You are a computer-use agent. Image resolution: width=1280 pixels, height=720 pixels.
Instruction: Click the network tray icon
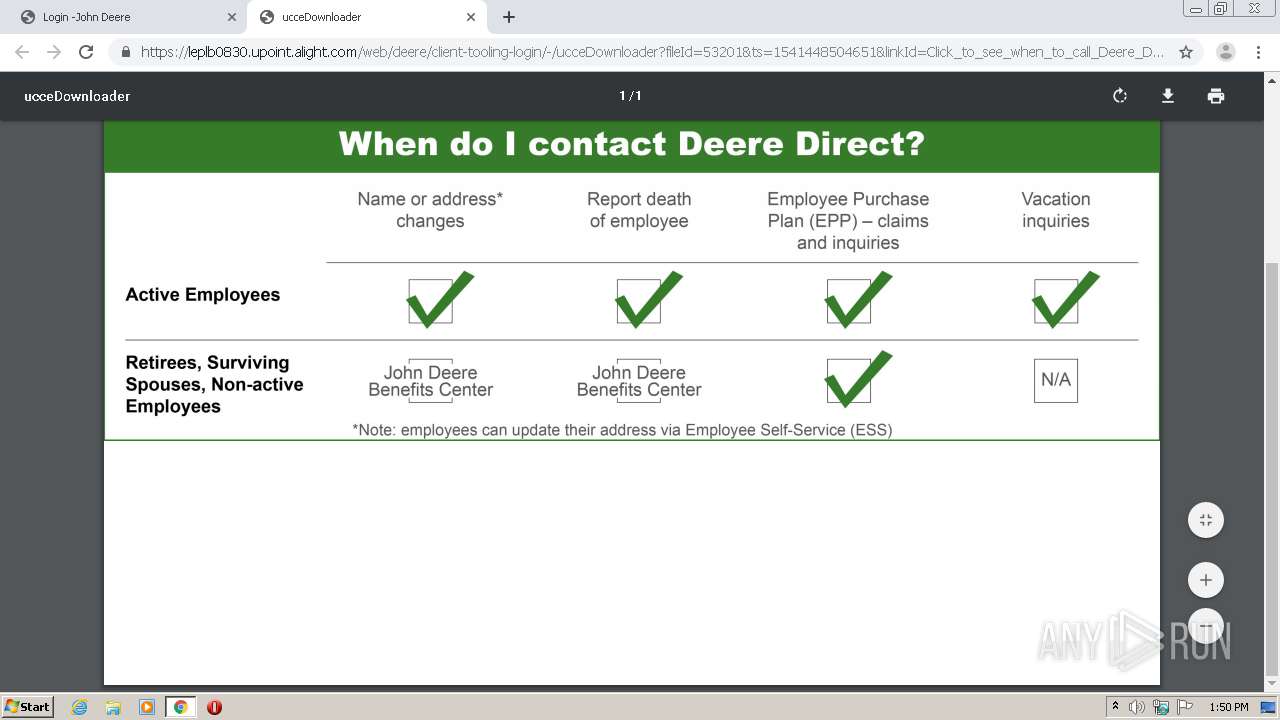[x=1161, y=707]
